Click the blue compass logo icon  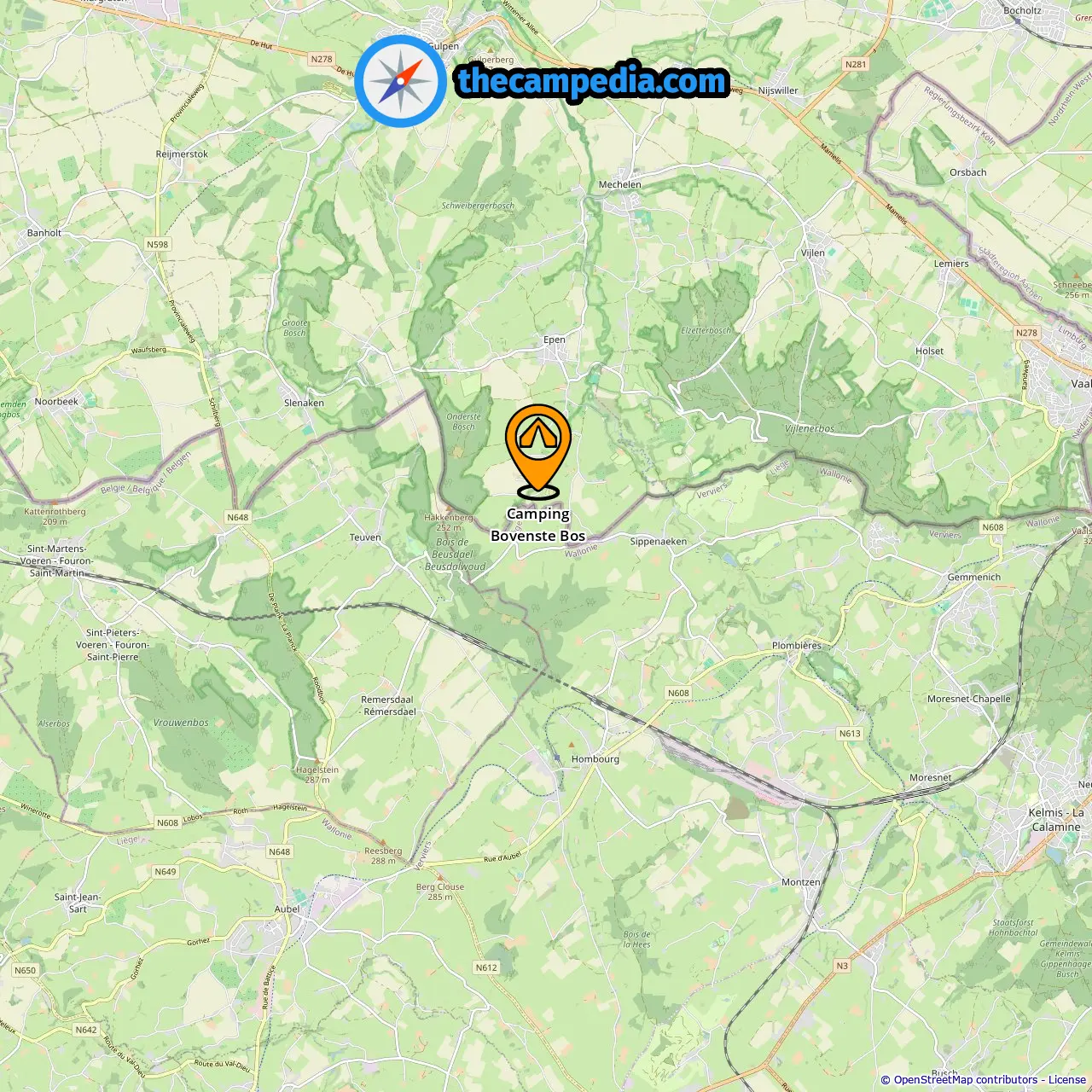tap(400, 82)
